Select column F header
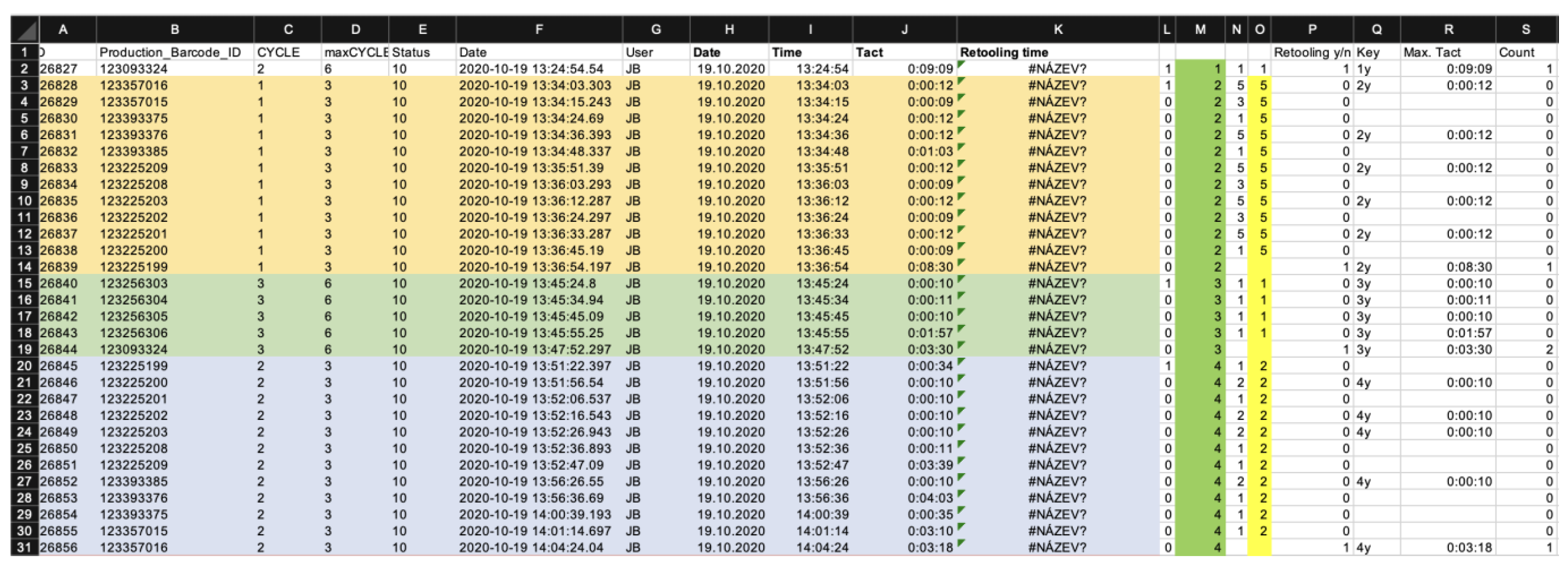The image size is (1568, 567). click(539, 30)
